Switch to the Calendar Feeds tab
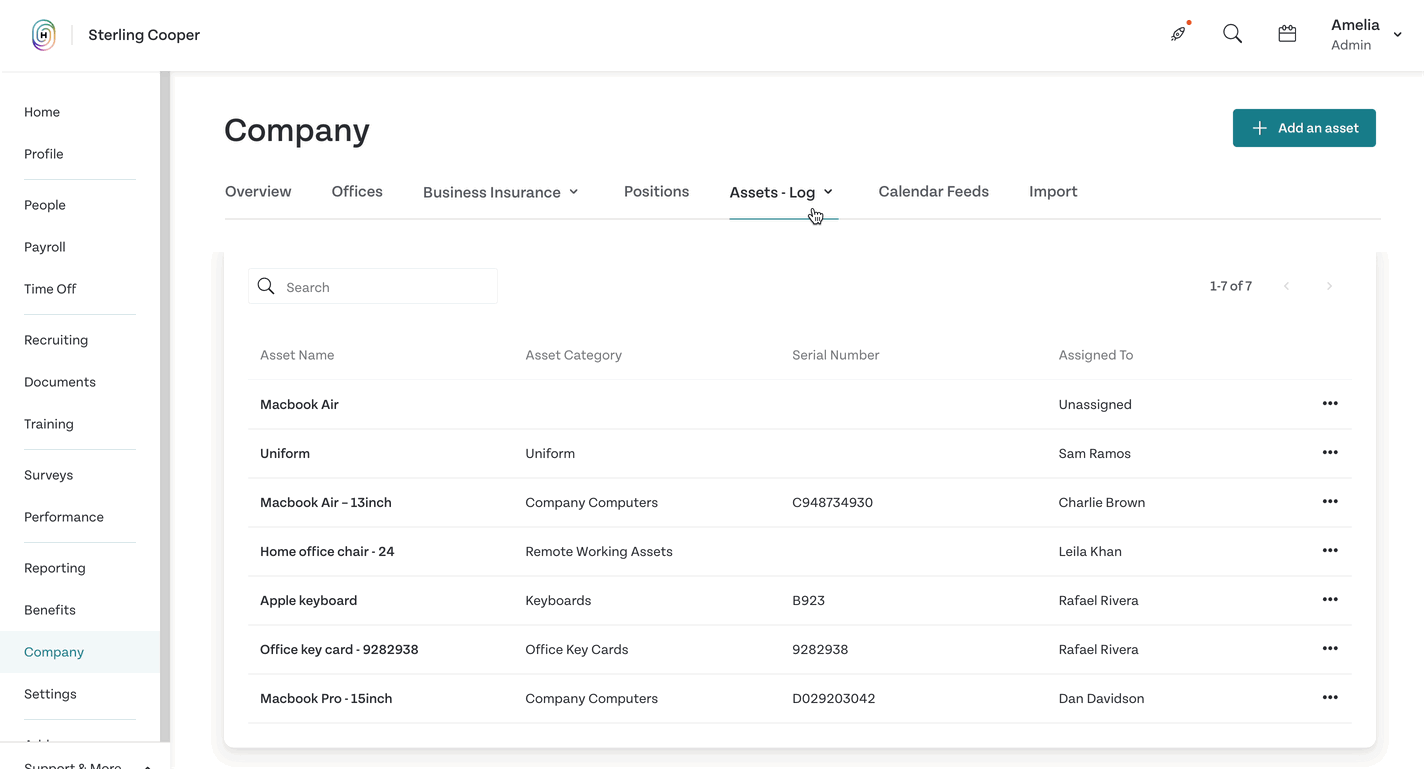 [933, 192]
